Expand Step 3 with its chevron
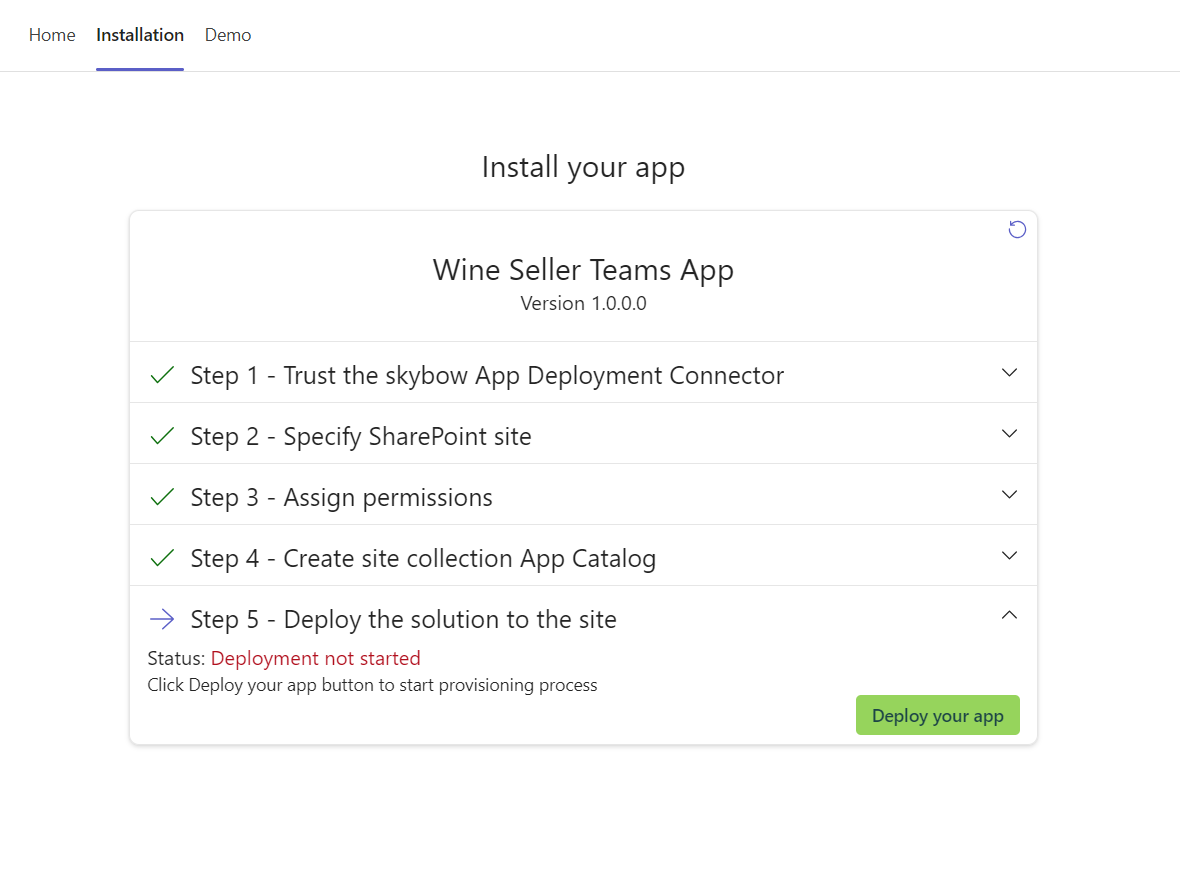Image resolution: width=1180 pixels, height=879 pixels. click(1009, 494)
